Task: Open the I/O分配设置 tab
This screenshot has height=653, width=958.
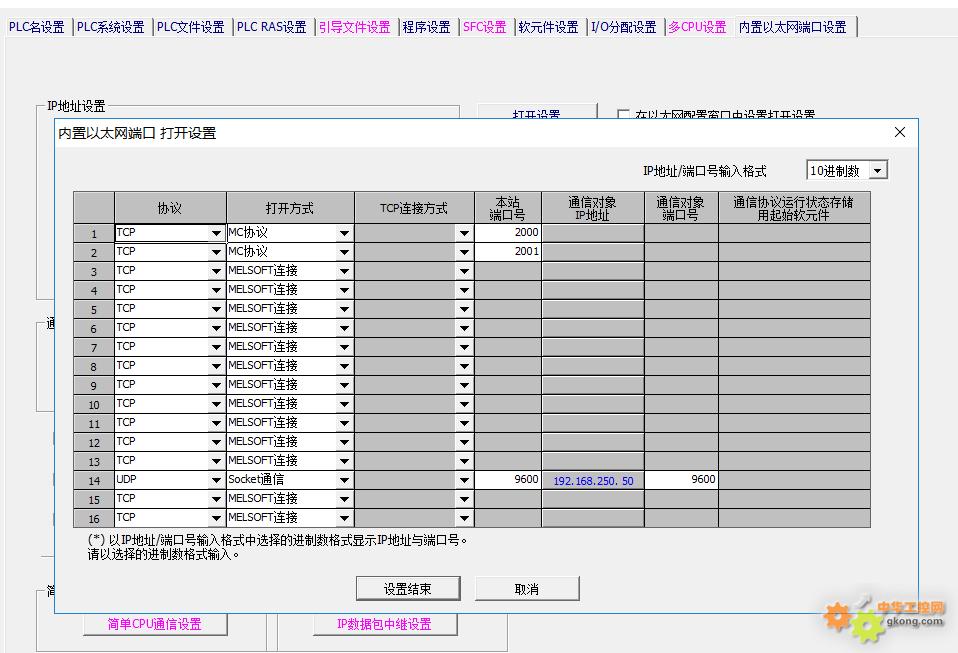Action: click(624, 27)
